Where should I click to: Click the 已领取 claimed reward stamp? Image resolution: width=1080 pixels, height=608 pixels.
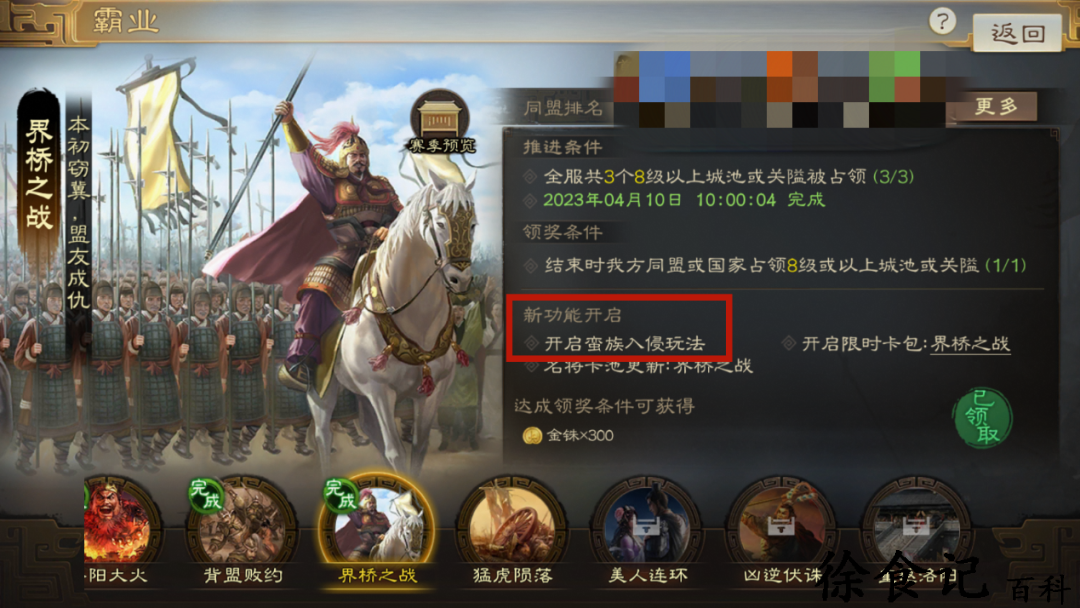[982, 417]
